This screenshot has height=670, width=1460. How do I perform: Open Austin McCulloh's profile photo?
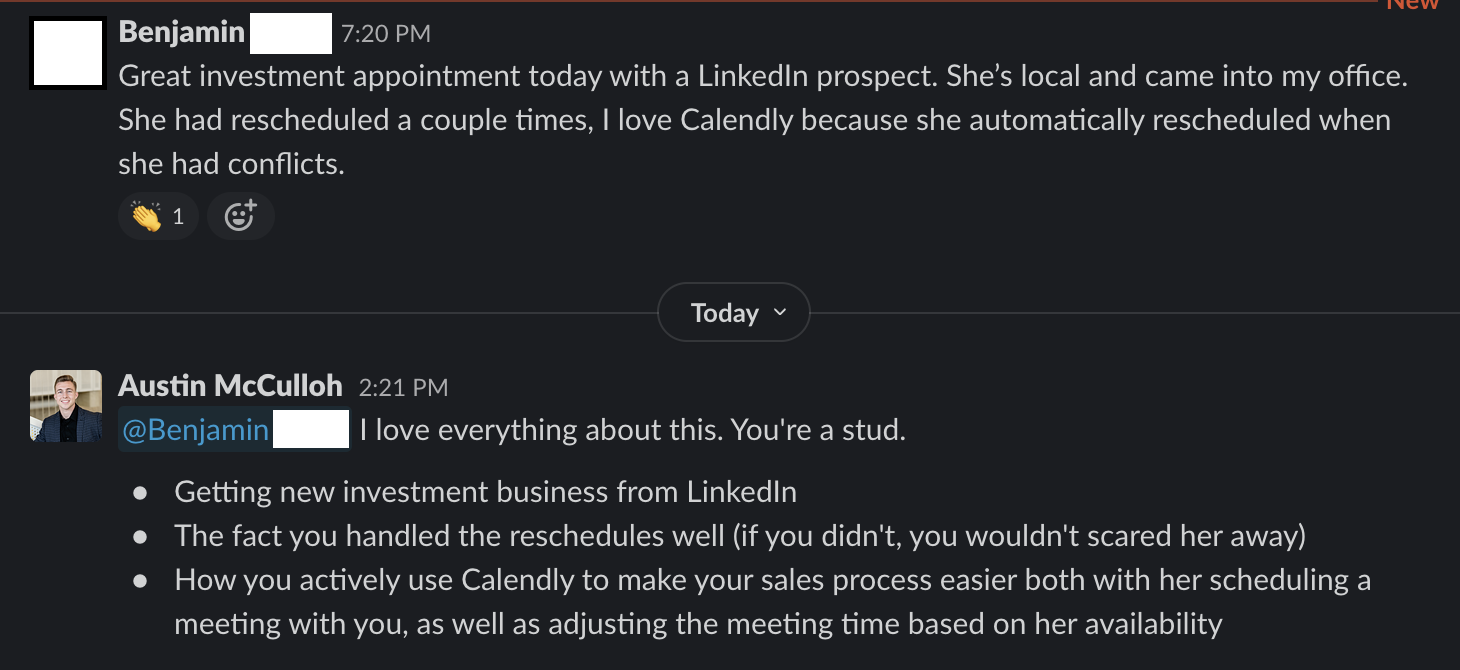(66, 406)
